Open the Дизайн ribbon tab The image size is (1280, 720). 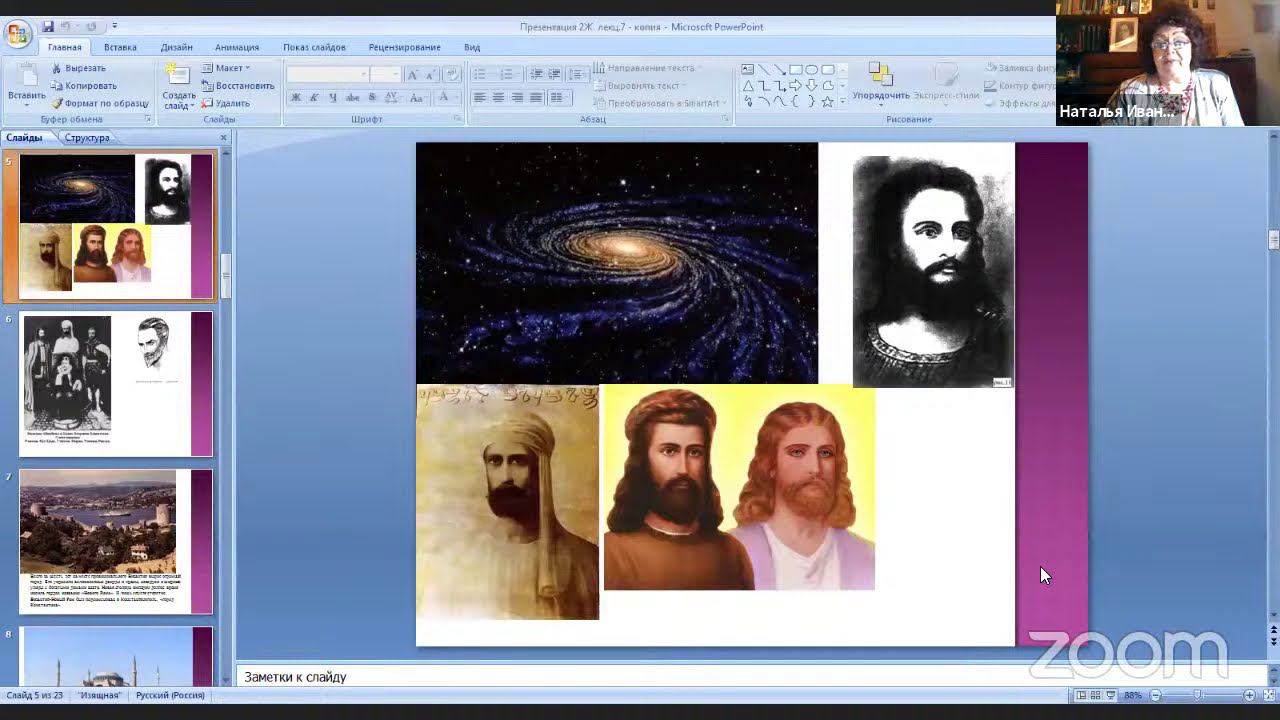click(177, 47)
